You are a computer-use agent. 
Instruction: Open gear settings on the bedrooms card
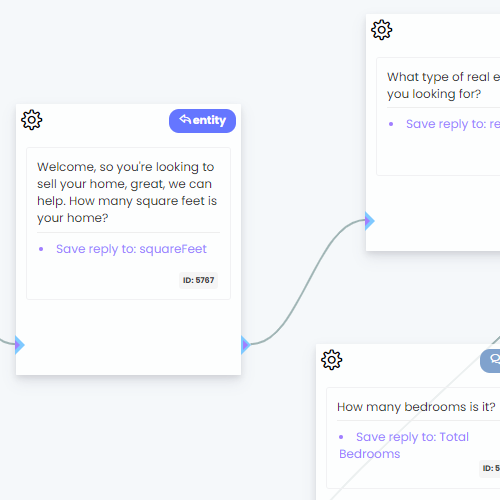click(332, 360)
